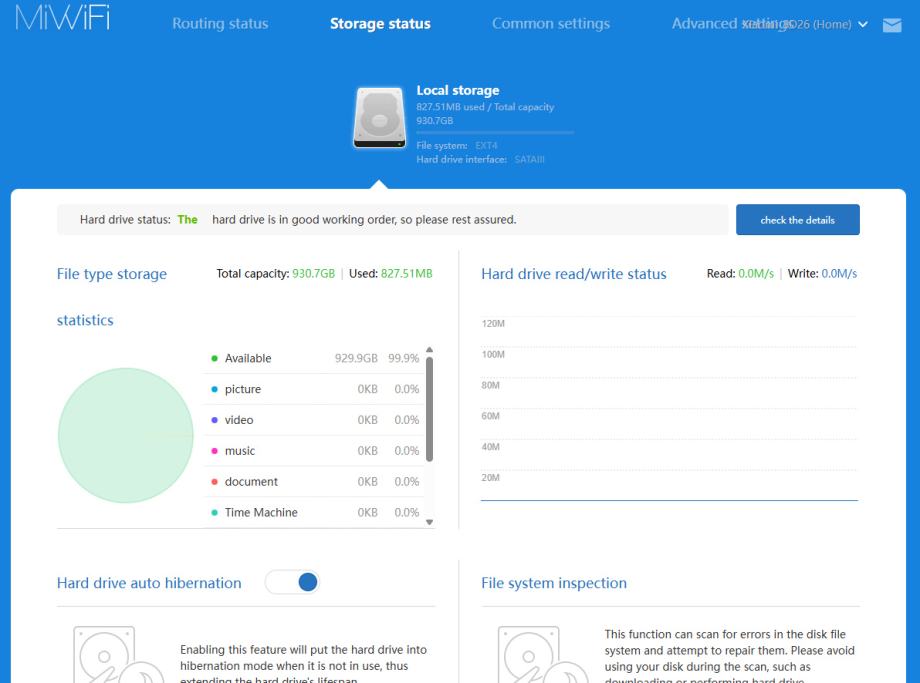Select the music row in statistics
The height and width of the screenshot is (683, 920).
[x=315, y=451]
